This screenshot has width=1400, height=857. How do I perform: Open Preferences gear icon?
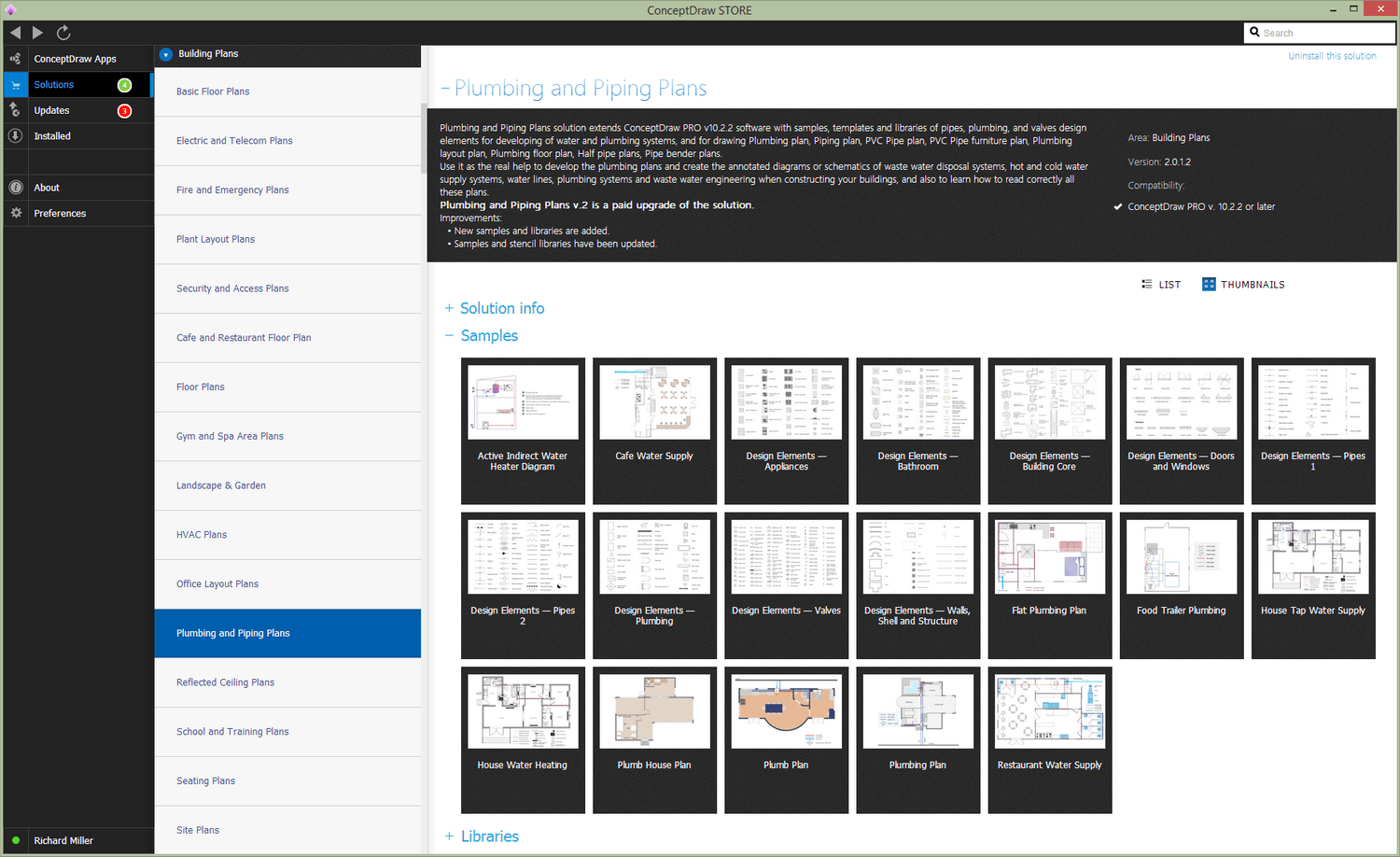click(x=15, y=214)
